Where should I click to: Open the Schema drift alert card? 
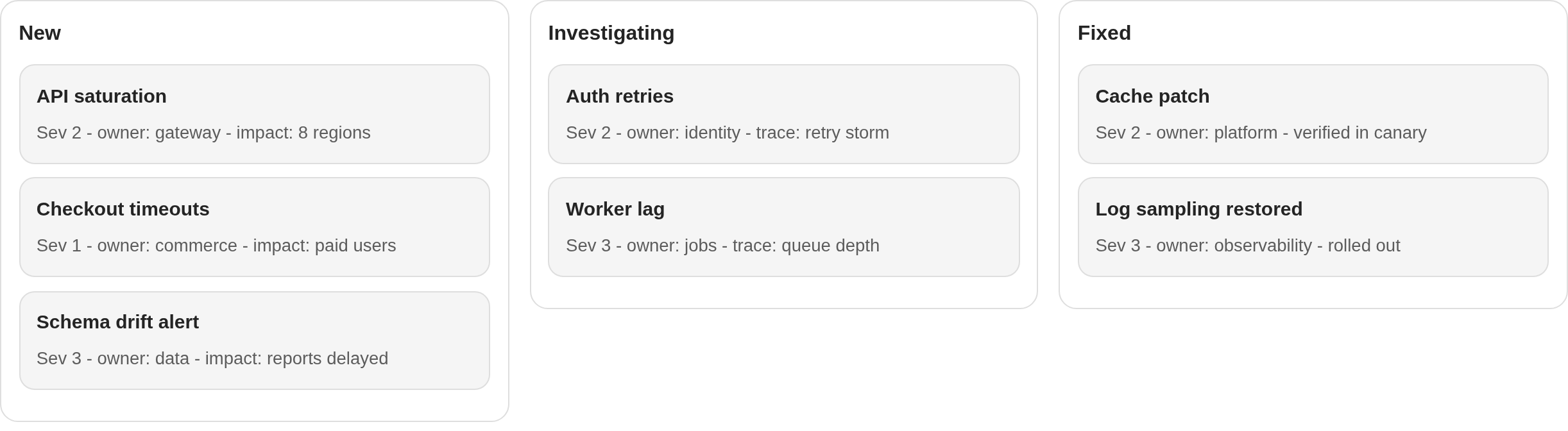[x=255, y=341]
